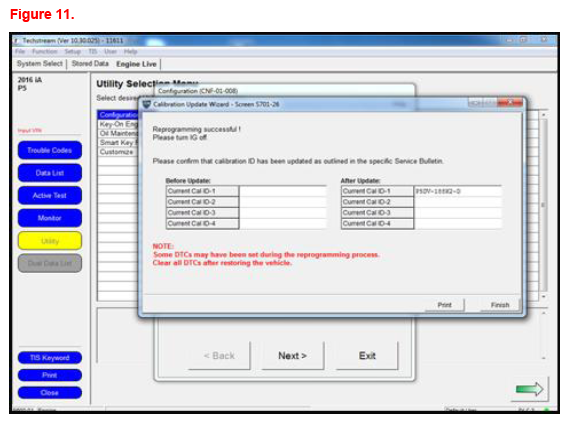Click Print in the wizard dialog
Screen dimensions: 569x423
[445, 305]
